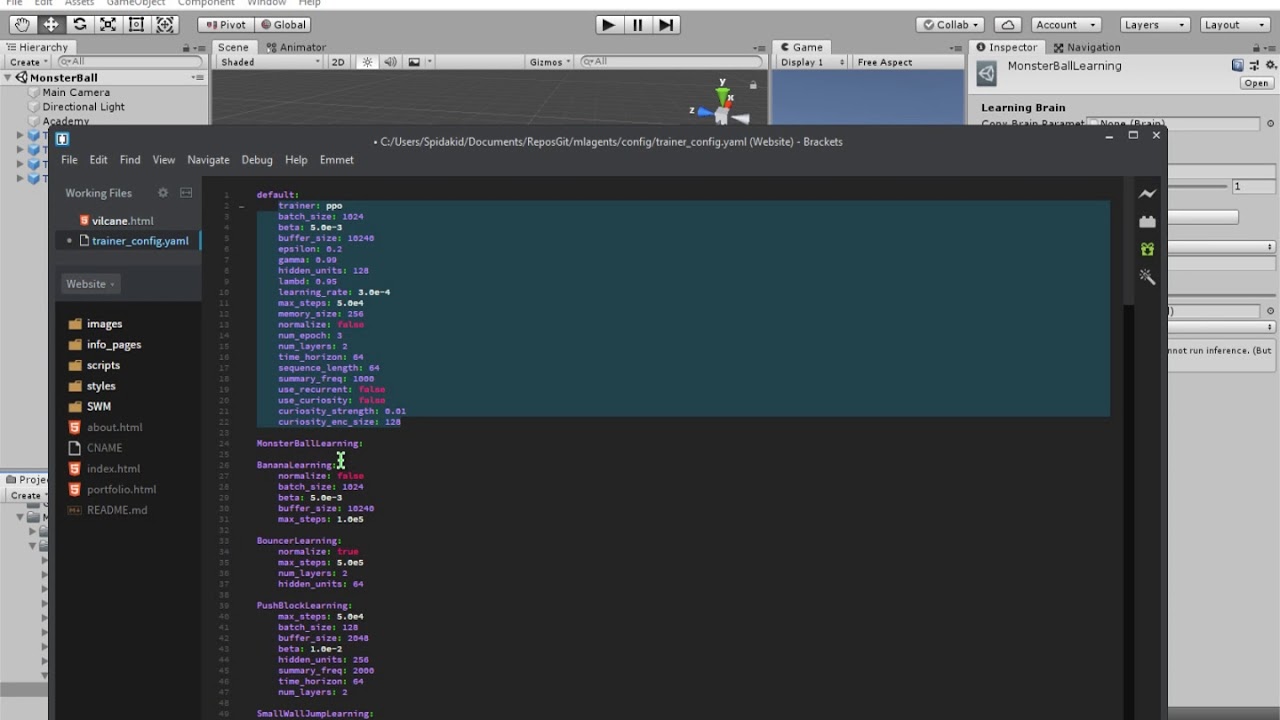Expand the images folder in Brackets
The image size is (1280, 720).
(104, 324)
